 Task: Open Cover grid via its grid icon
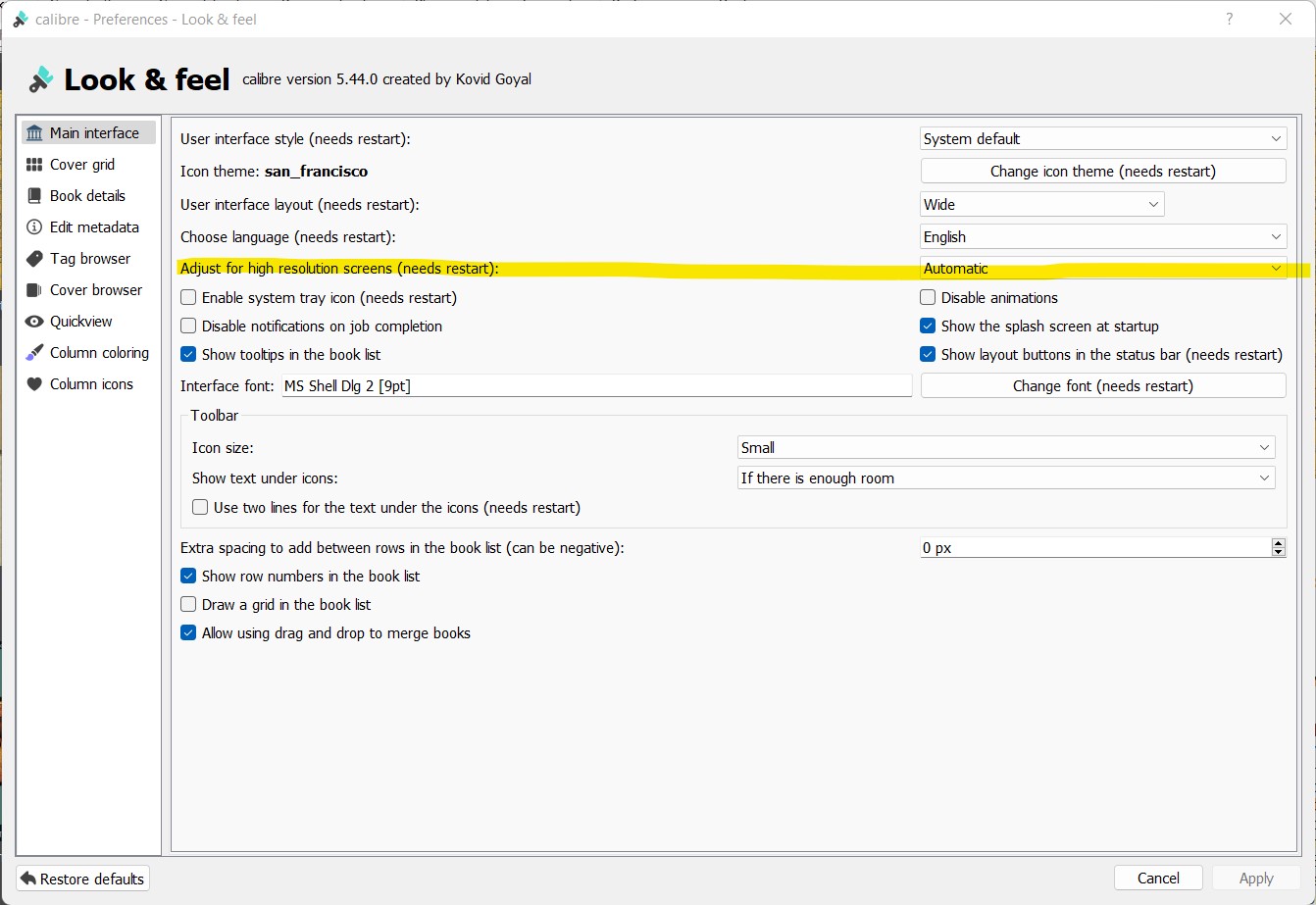35,165
